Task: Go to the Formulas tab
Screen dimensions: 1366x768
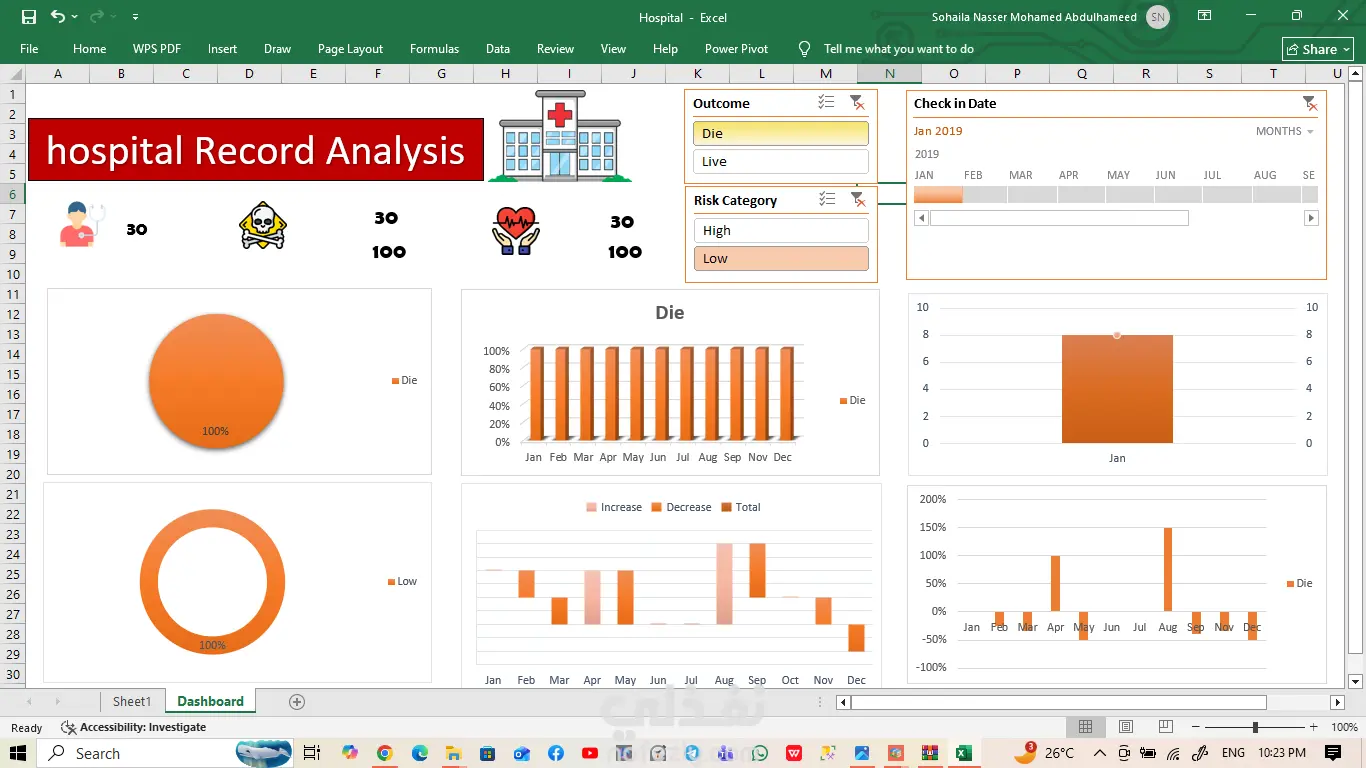Action: coord(434,48)
